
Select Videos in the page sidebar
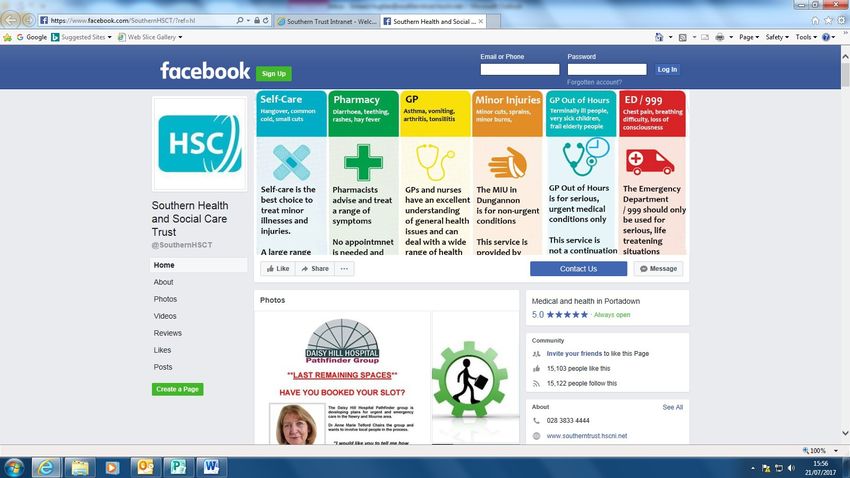coord(165,316)
